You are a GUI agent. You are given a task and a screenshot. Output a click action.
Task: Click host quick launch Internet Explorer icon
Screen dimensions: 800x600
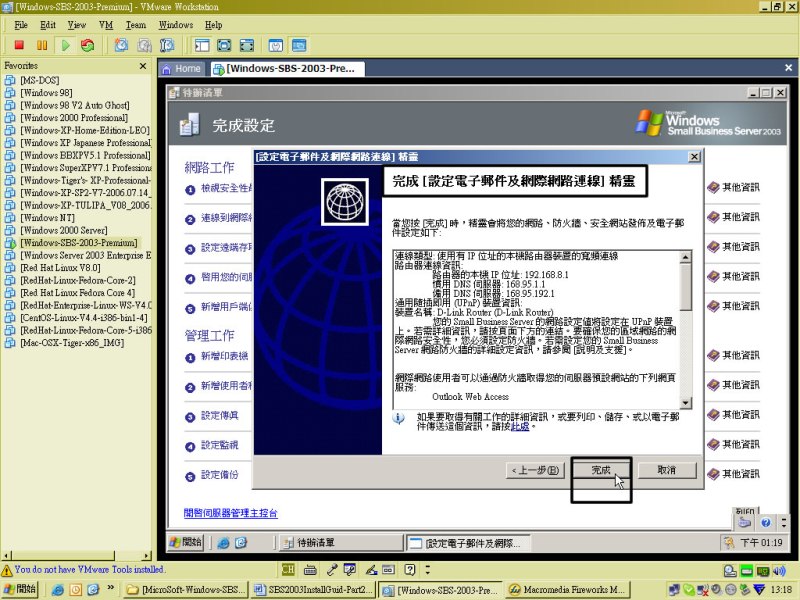click(x=58, y=590)
